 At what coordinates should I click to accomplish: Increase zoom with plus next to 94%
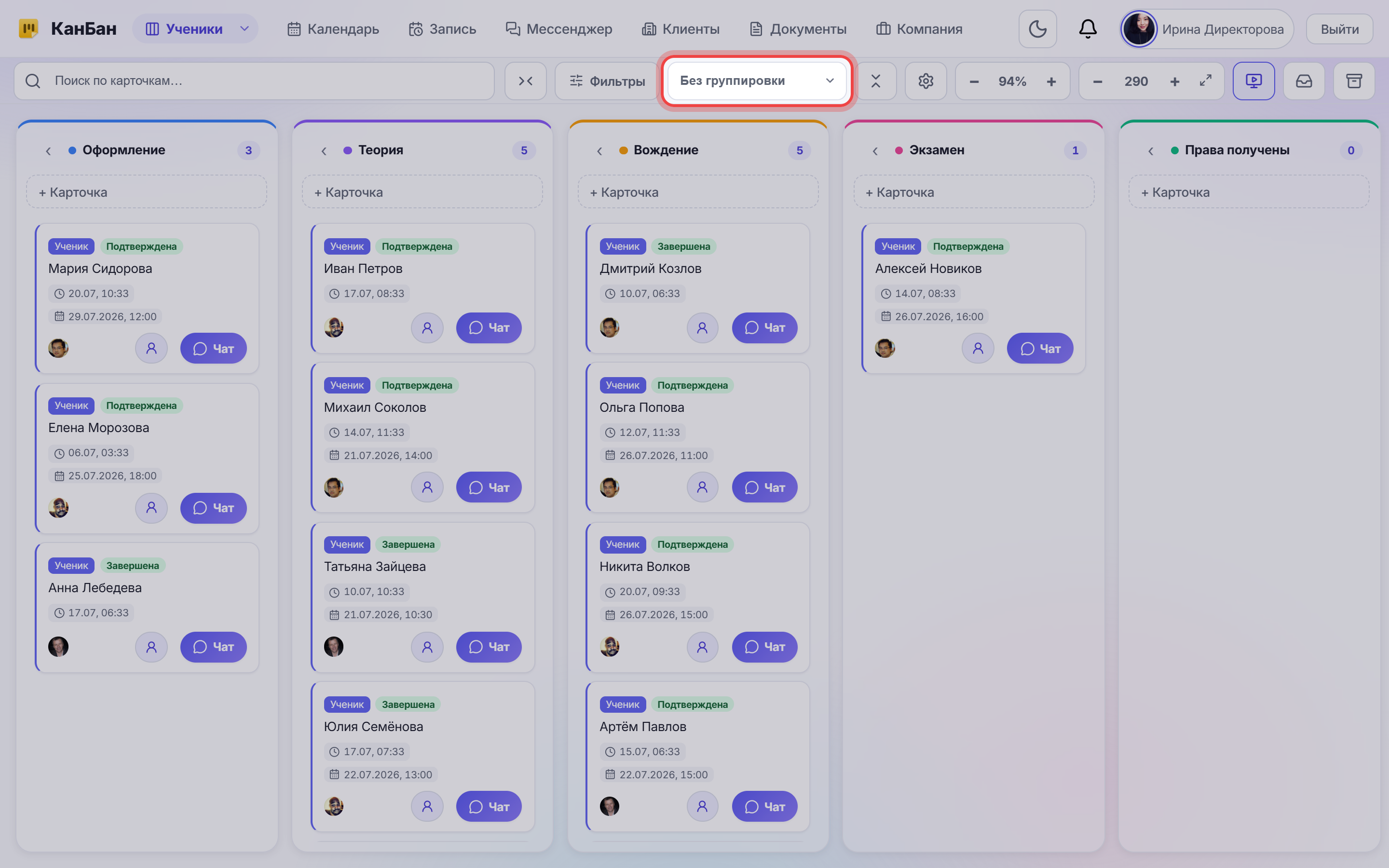[1051, 81]
